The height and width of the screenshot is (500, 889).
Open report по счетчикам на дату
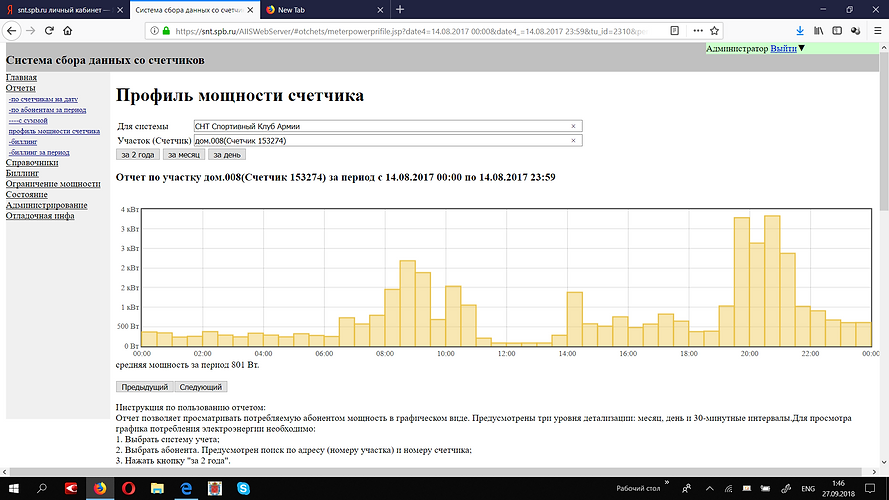pos(43,99)
